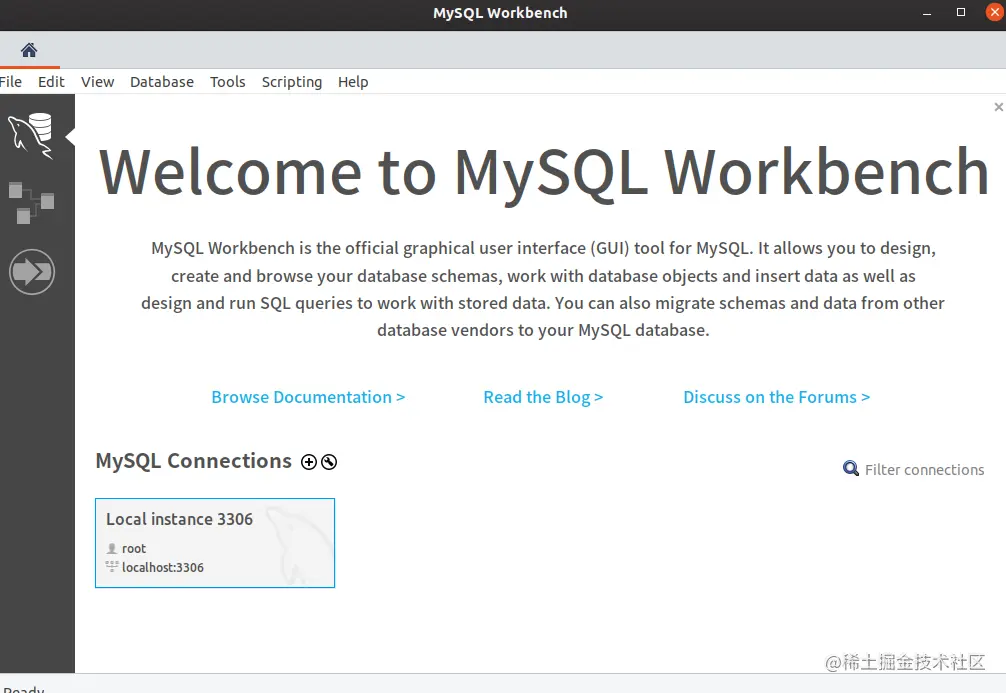Minimize the MySQL Workbench window
The height and width of the screenshot is (693, 1006).
coord(926,13)
